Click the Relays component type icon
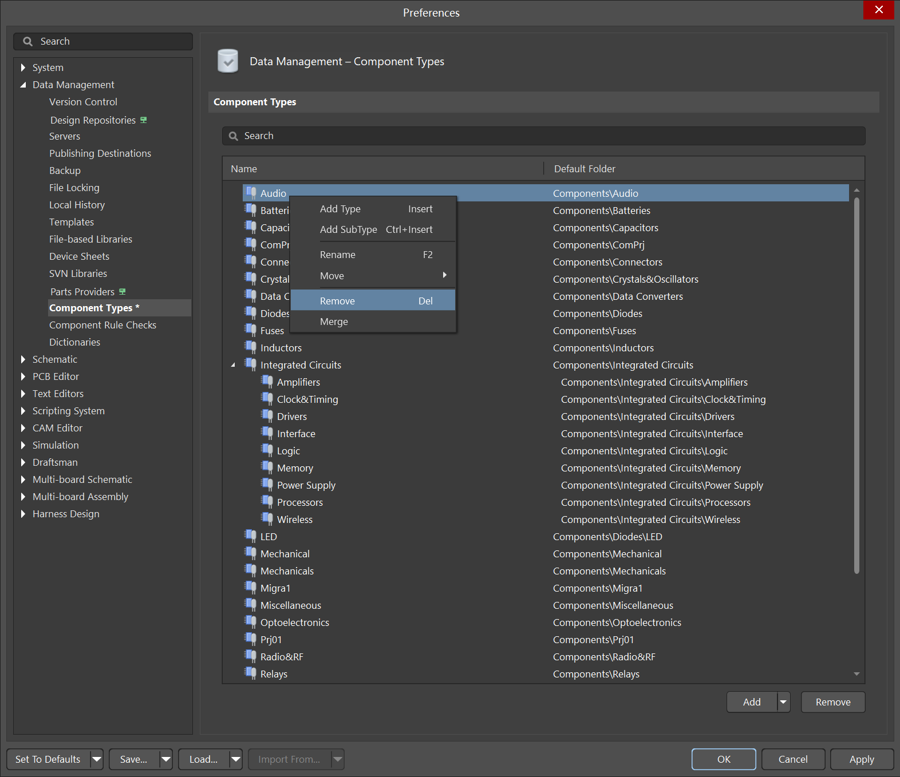Image resolution: width=900 pixels, height=777 pixels. [x=251, y=673]
